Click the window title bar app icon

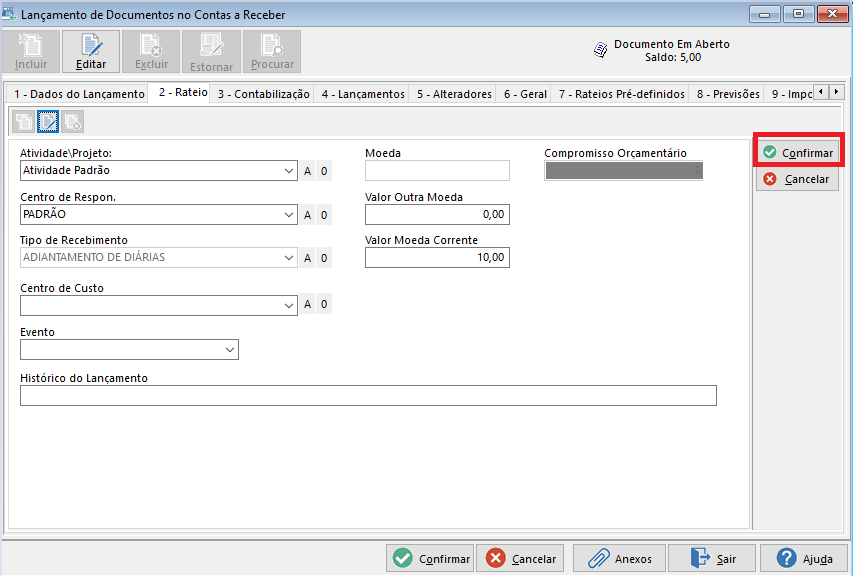tap(9, 14)
